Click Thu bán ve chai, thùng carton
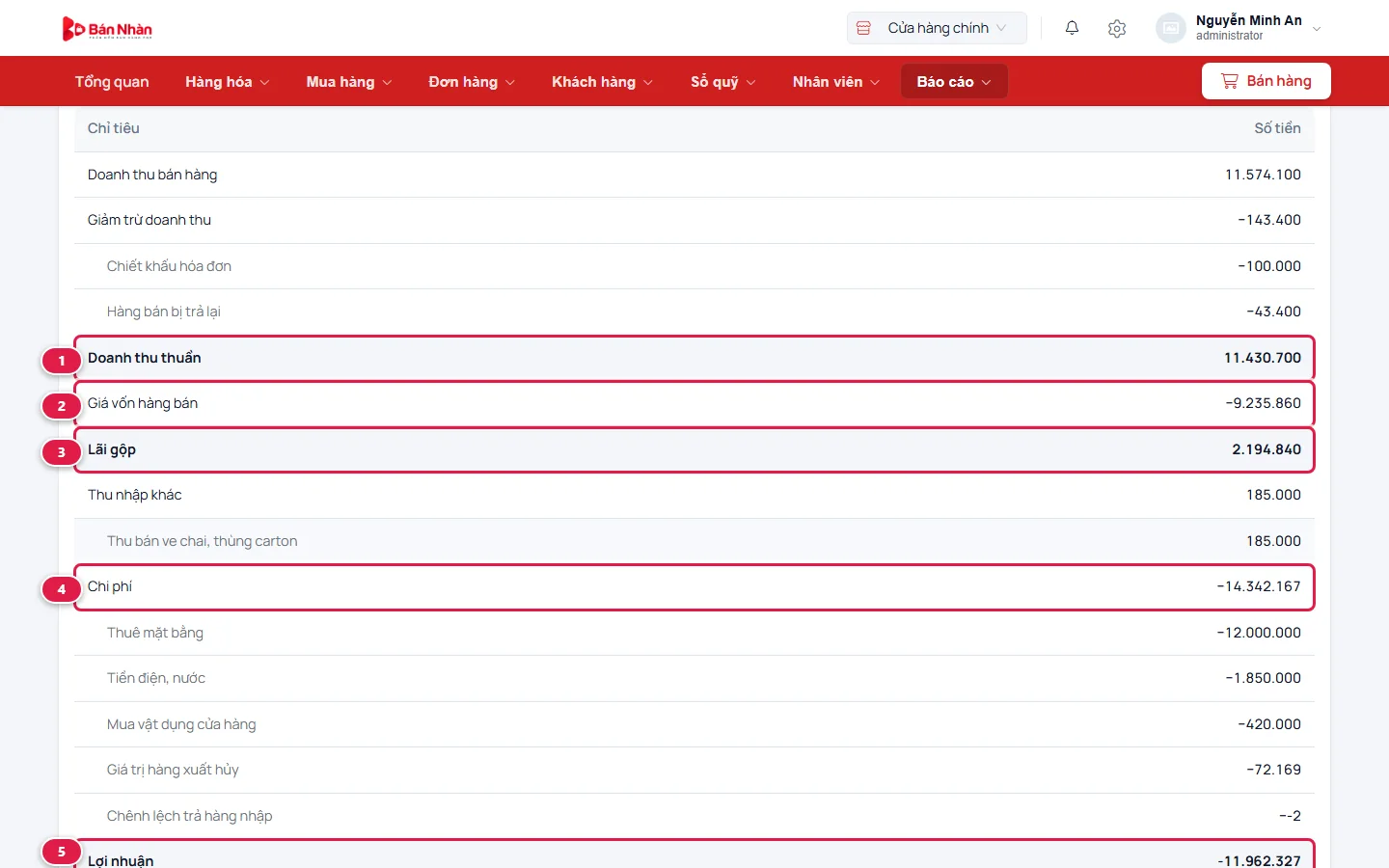 click(x=203, y=541)
